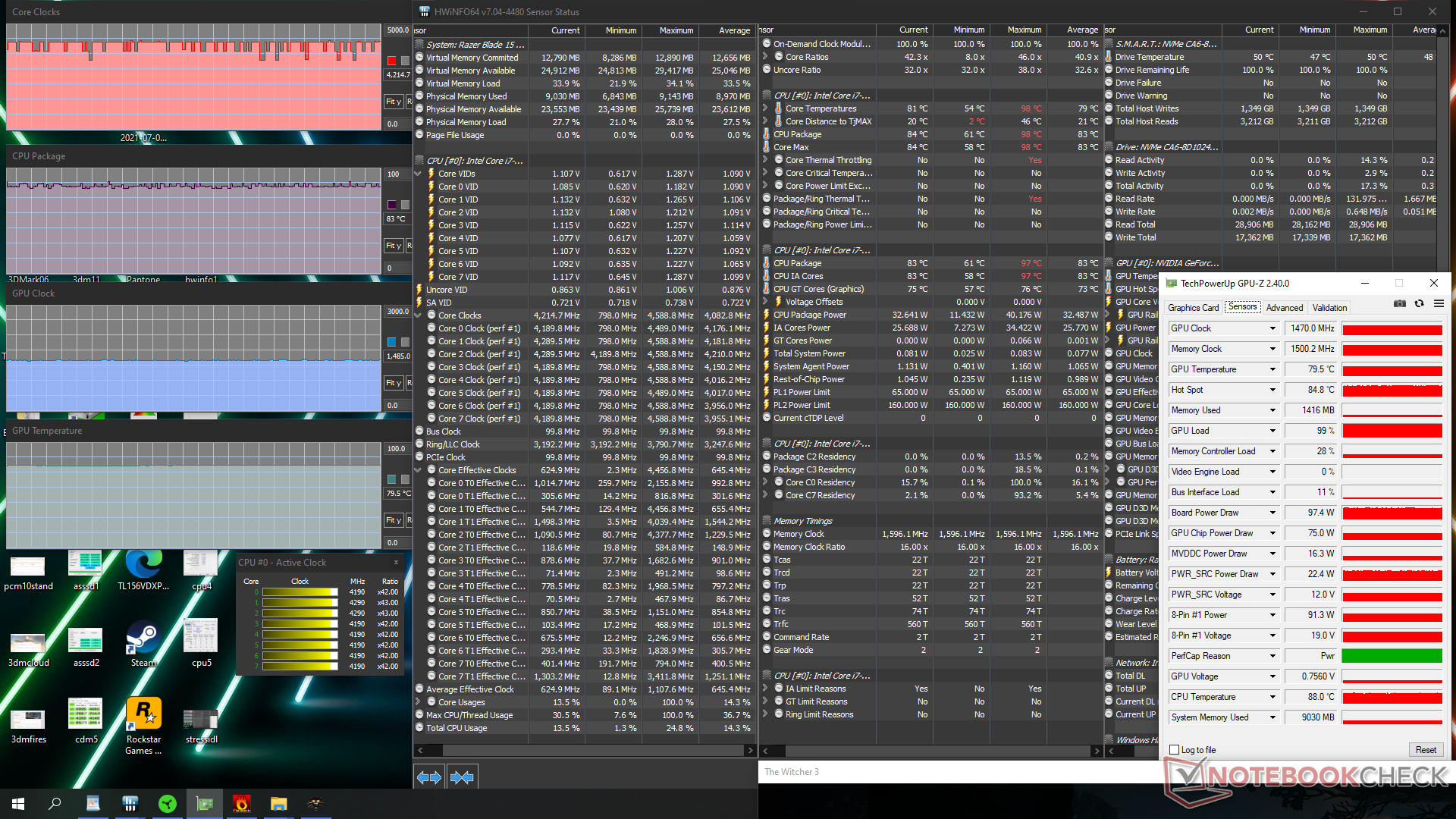Click HWiNFO collapse columns arrows icon
This screenshot has width=1456, height=819.
pyautogui.click(x=462, y=777)
